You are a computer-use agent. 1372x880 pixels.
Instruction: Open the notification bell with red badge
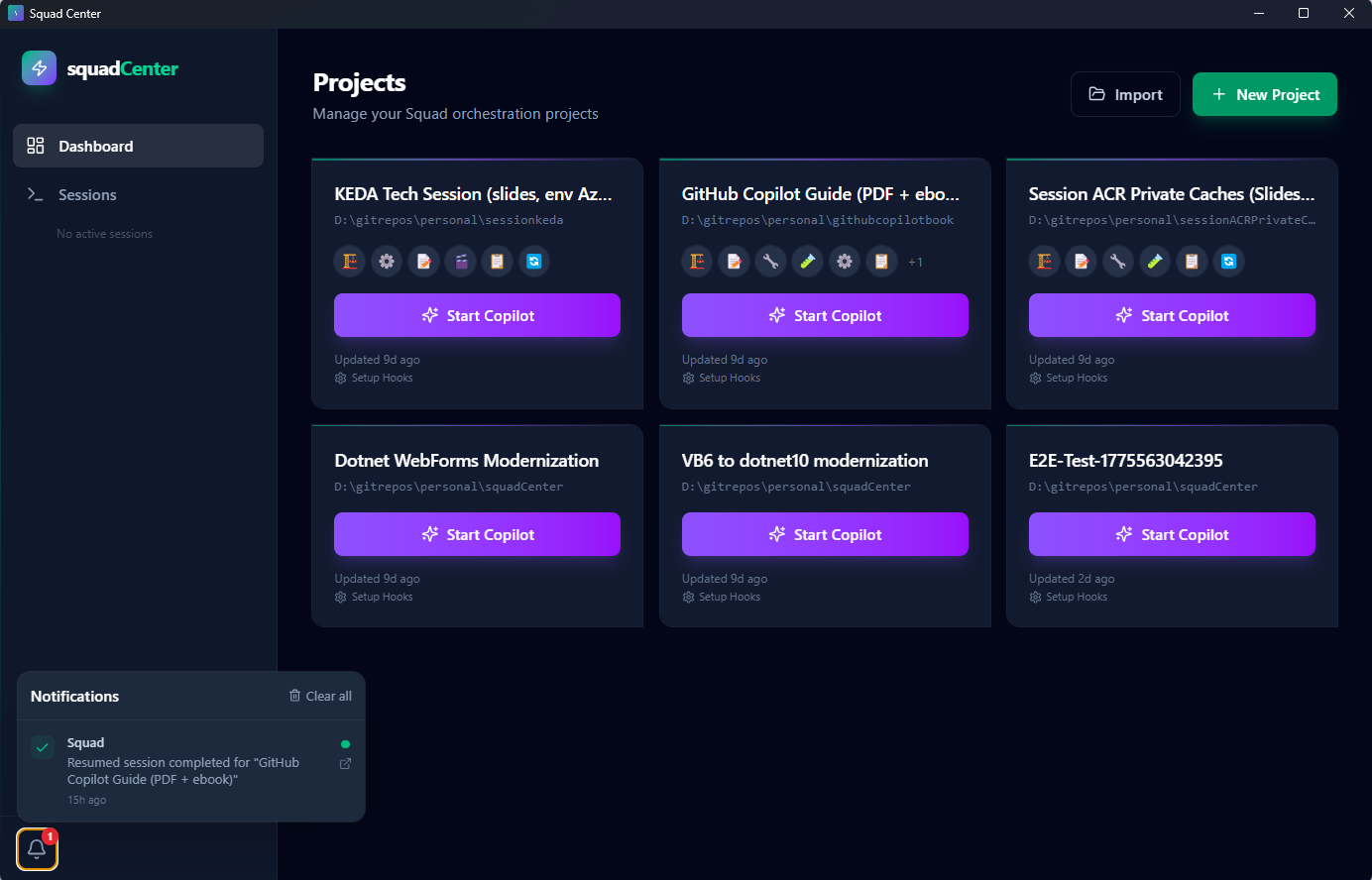[38, 849]
